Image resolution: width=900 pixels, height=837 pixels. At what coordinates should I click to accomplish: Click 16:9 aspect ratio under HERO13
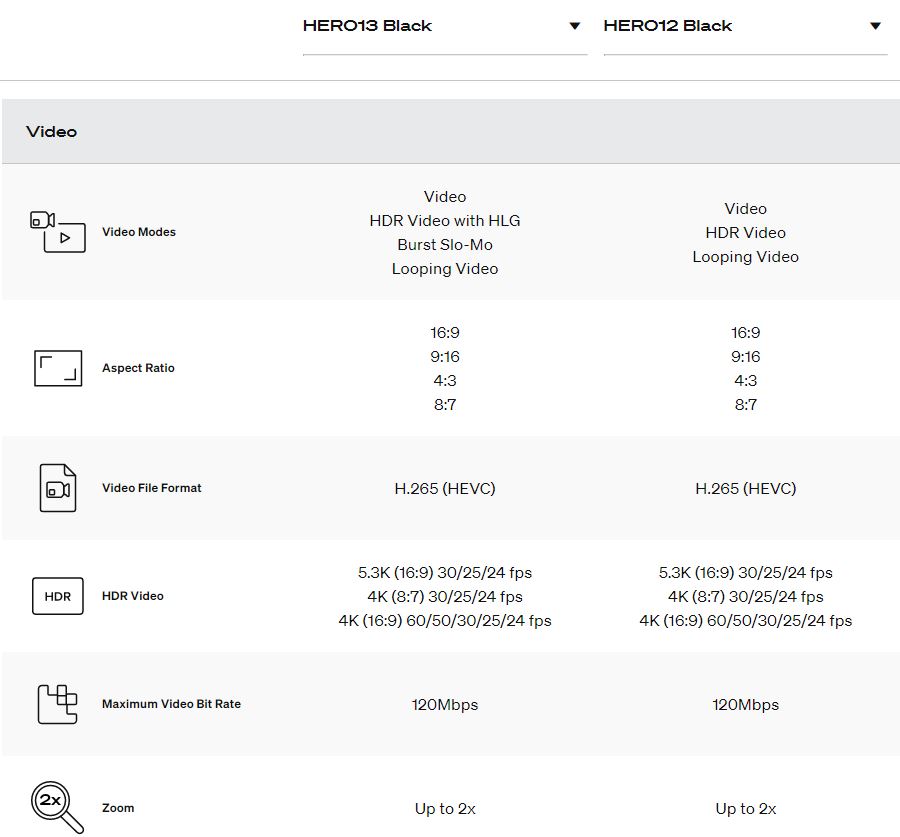(445, 332)
